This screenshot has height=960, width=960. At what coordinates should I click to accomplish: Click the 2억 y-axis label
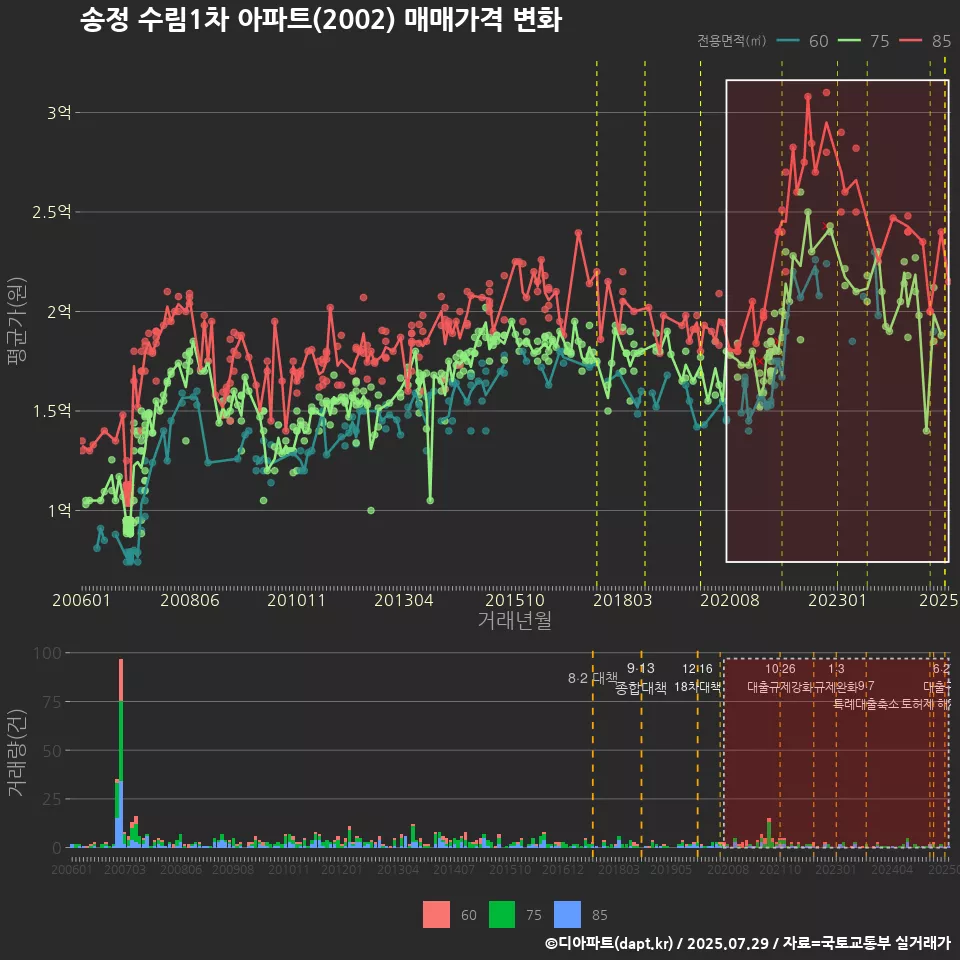tap(59, 312)
